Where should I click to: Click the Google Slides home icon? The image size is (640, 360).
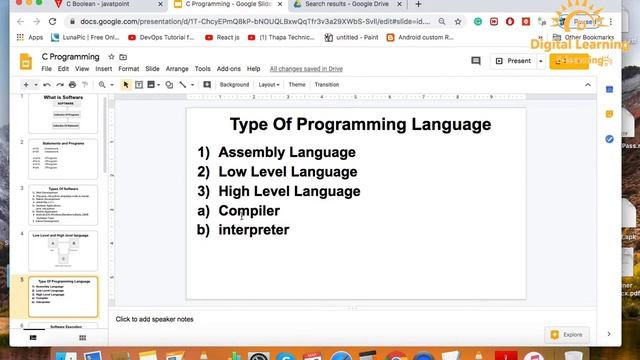pos(26,62)
